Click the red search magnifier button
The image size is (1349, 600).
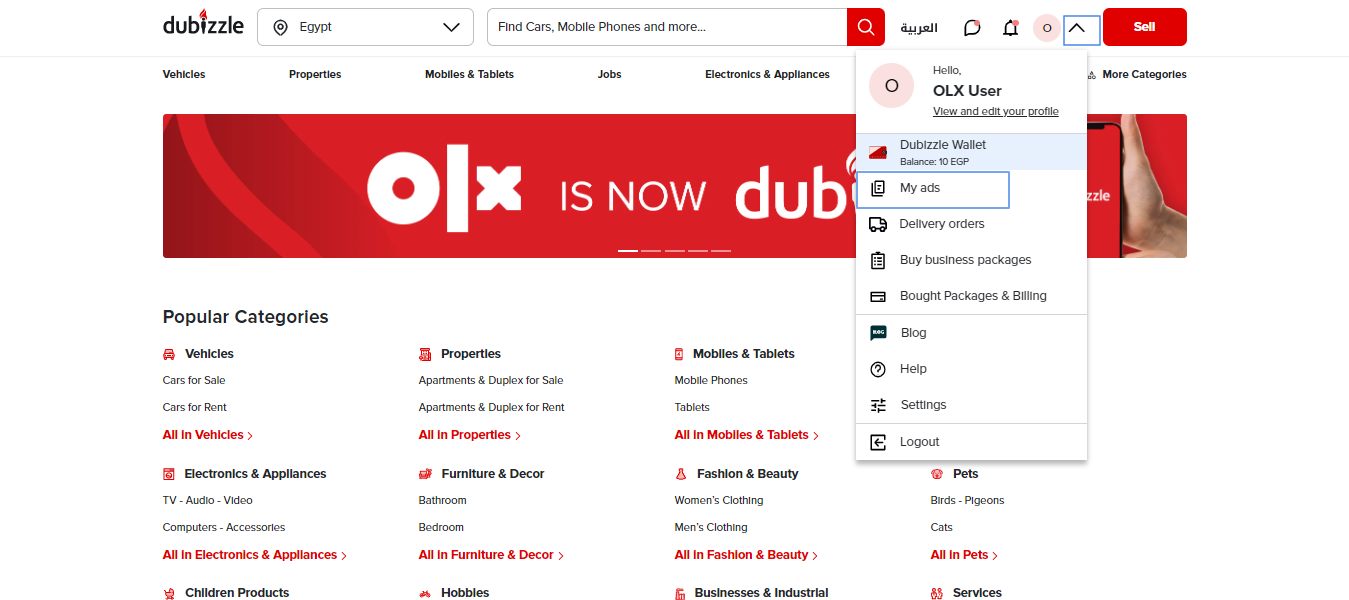point(865,27)
